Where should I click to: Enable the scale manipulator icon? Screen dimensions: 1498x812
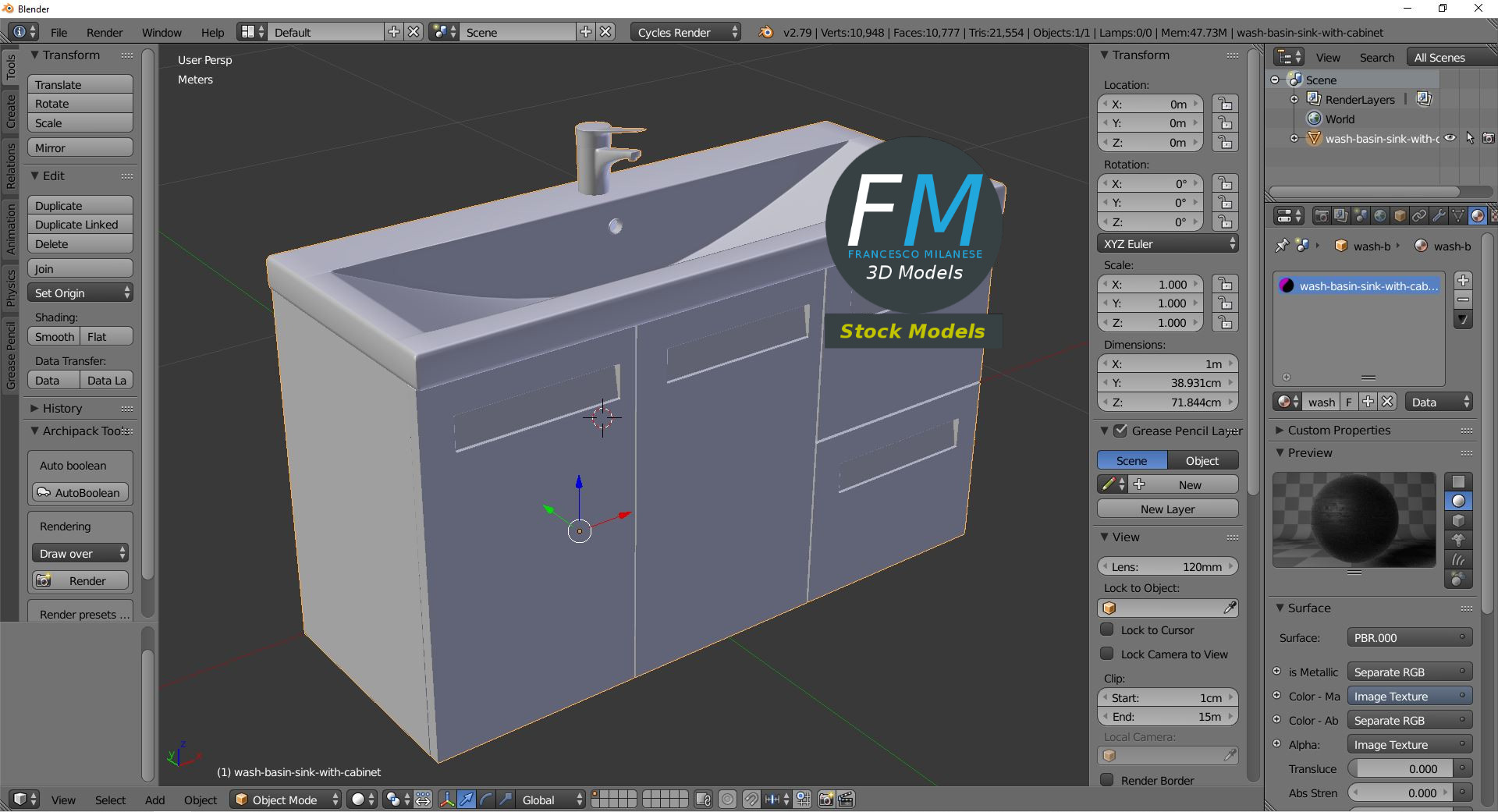coord(506,800)
